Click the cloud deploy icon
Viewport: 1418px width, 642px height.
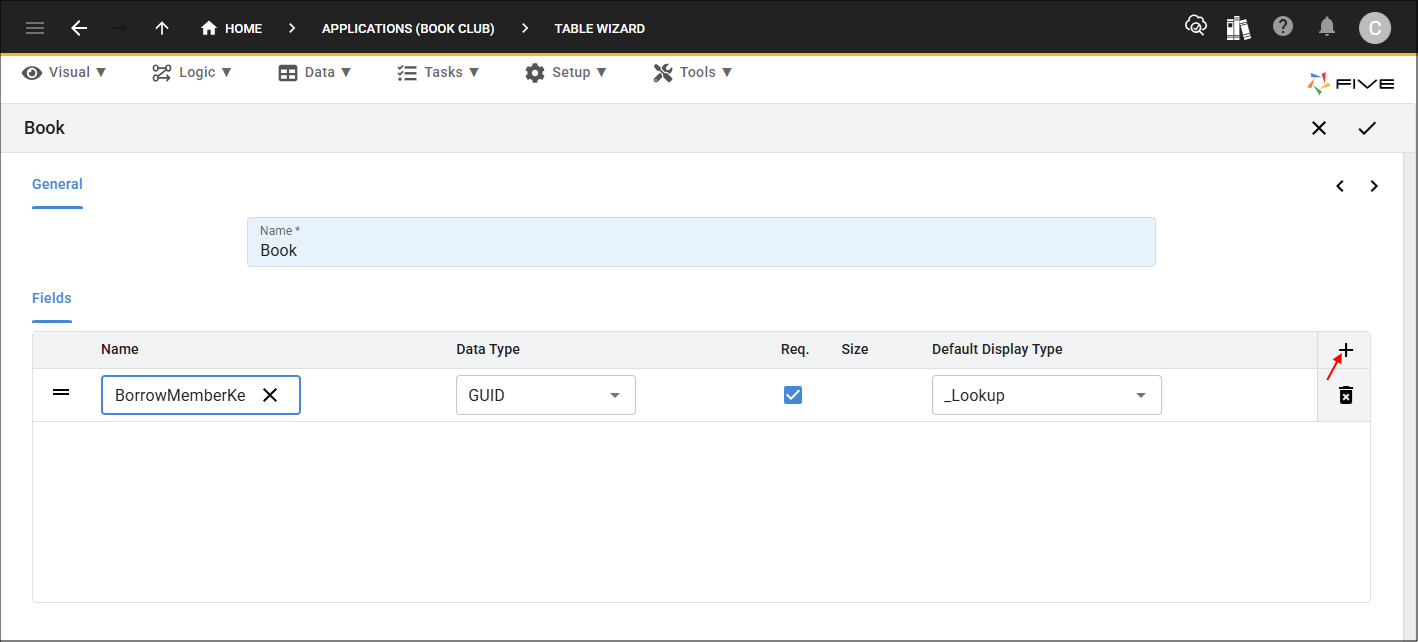click(1195, 27)
